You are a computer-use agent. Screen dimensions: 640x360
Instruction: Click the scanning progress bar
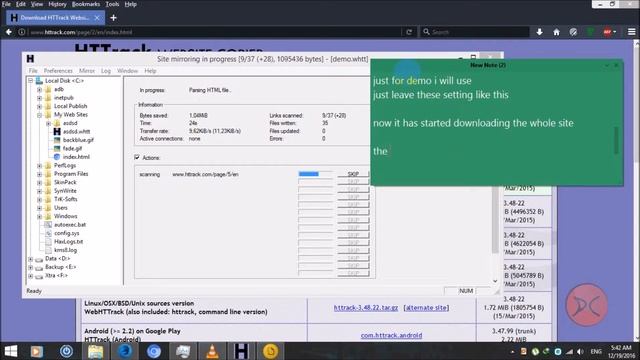[315, 174]
